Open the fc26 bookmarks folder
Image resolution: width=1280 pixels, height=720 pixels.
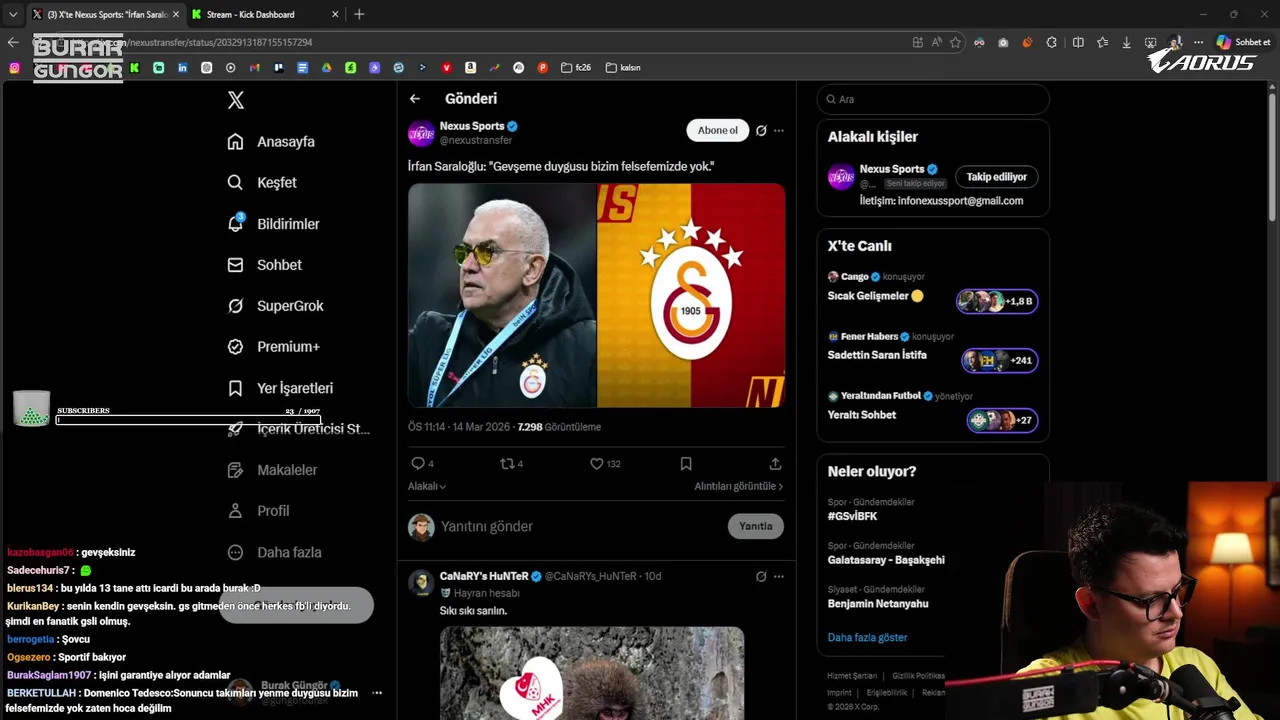click(x=576, y=68)
